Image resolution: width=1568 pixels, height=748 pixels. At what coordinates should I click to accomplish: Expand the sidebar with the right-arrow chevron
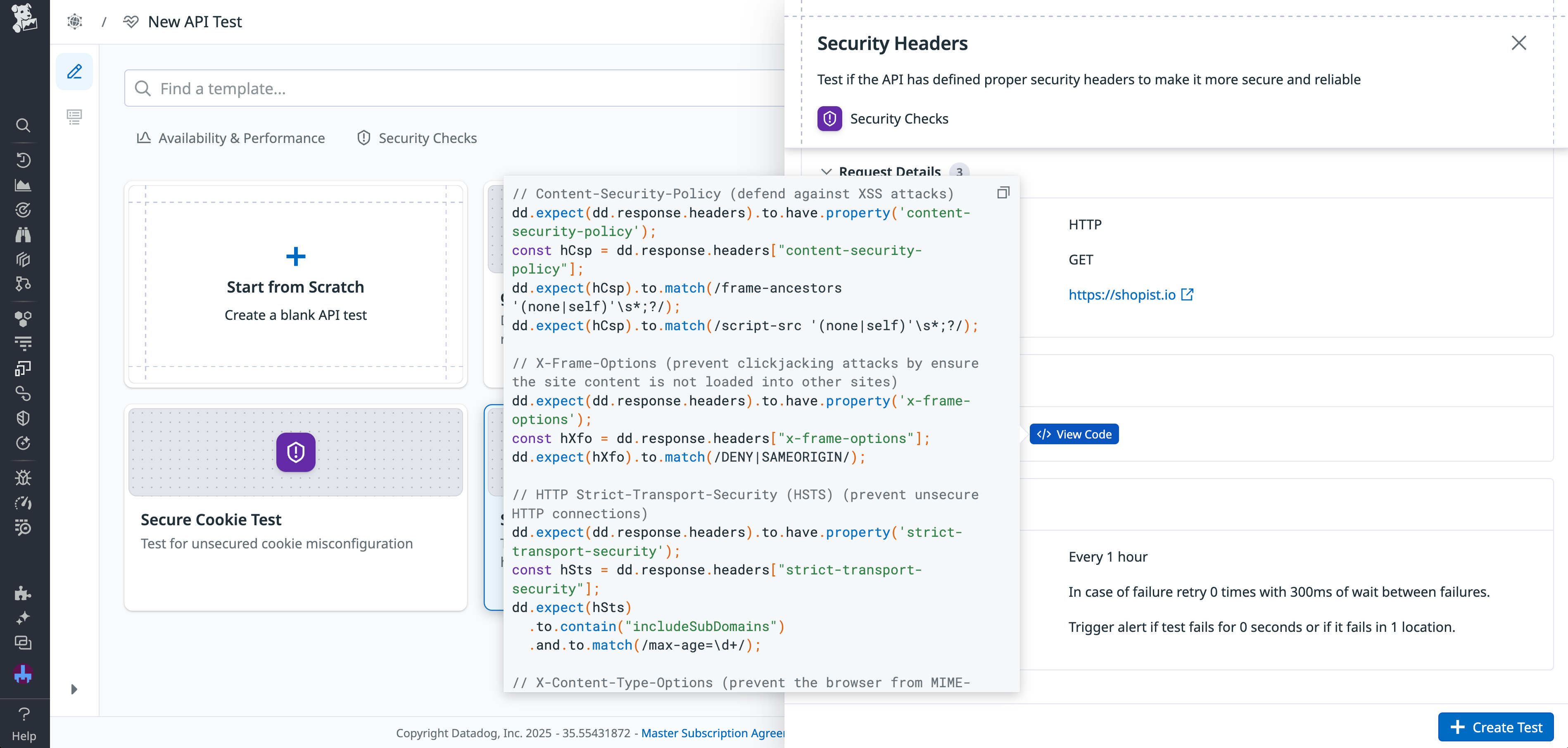(x=74, y=689)
